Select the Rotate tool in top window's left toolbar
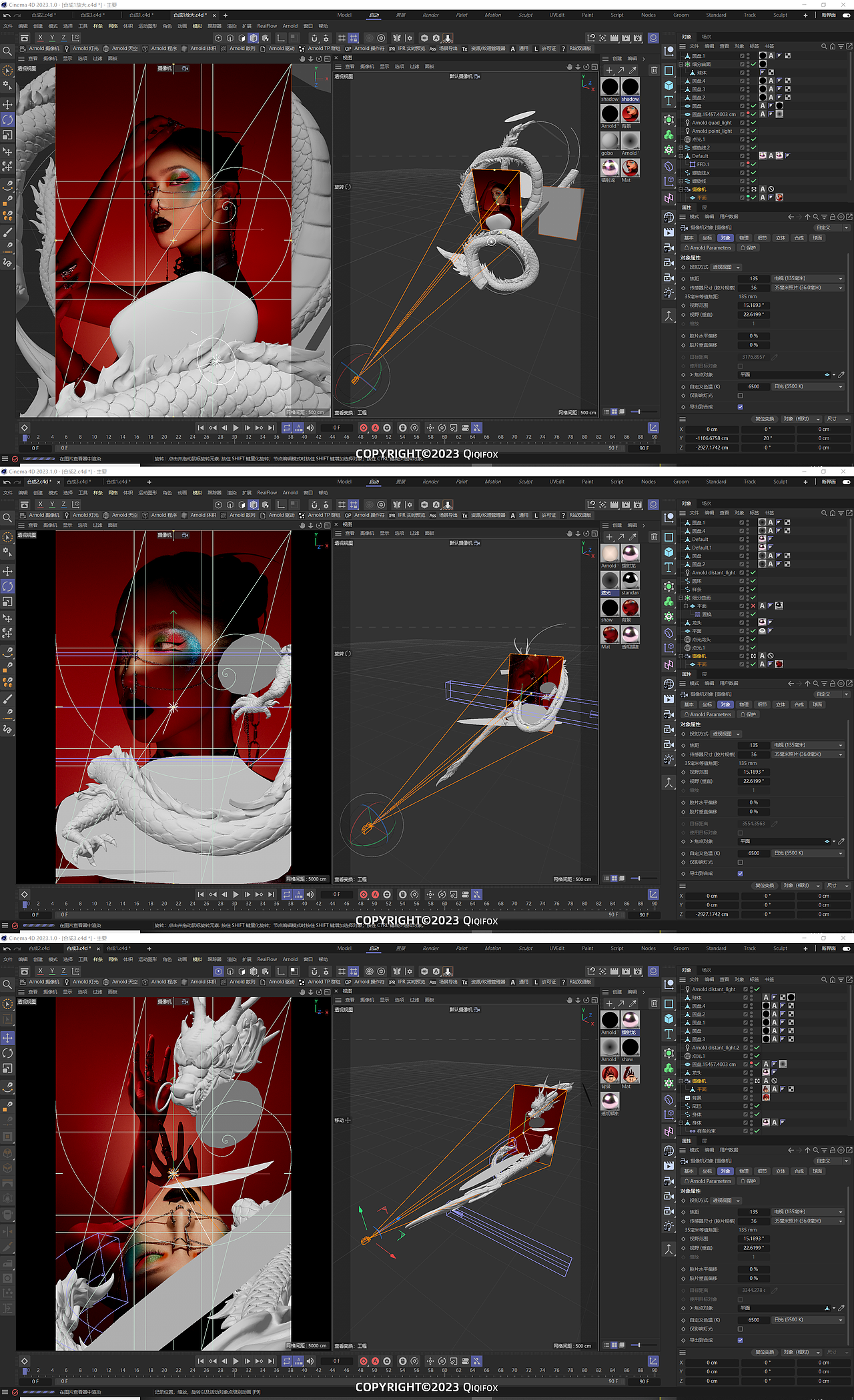854x1400 pixels. tap(7, 120)
